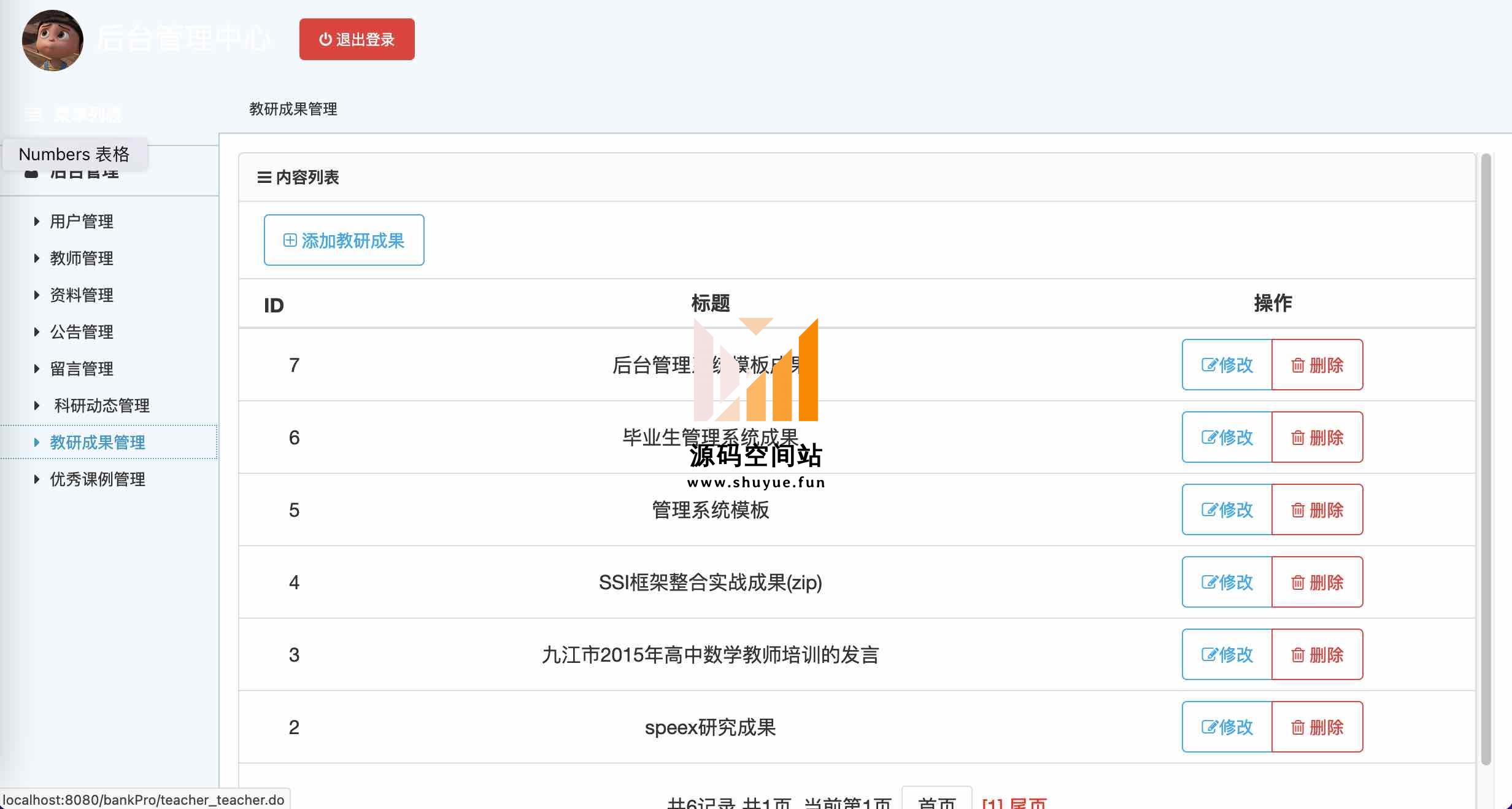Expand the 教师管理 arrow
1512x809 pixels.
click(37, 258)
